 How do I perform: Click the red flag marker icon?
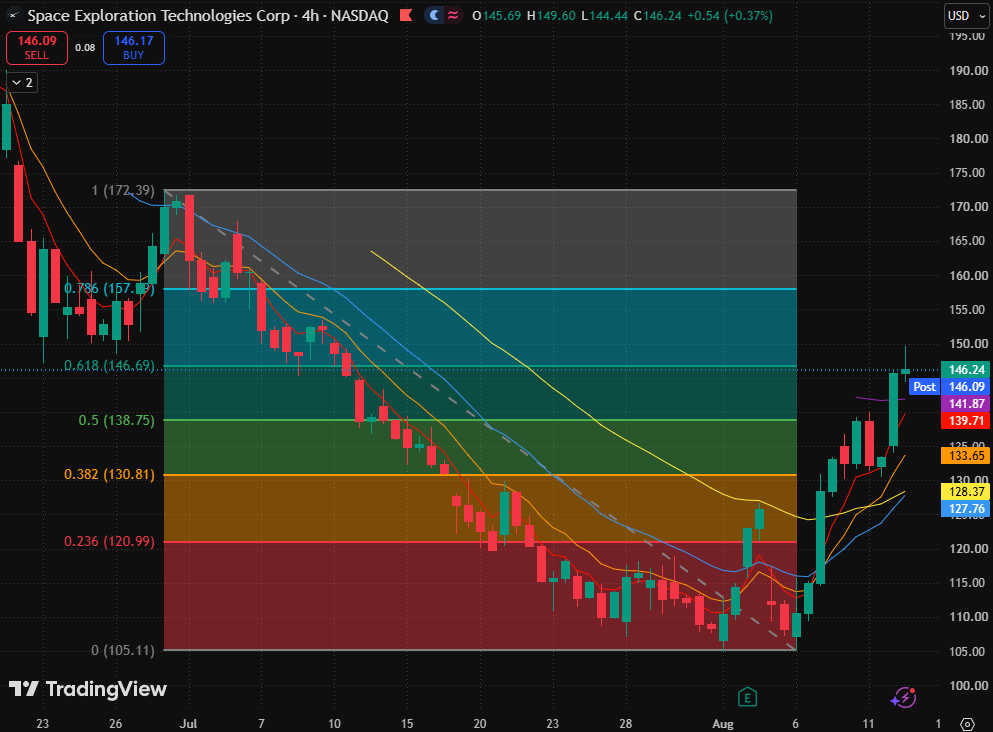coord(407,15)
